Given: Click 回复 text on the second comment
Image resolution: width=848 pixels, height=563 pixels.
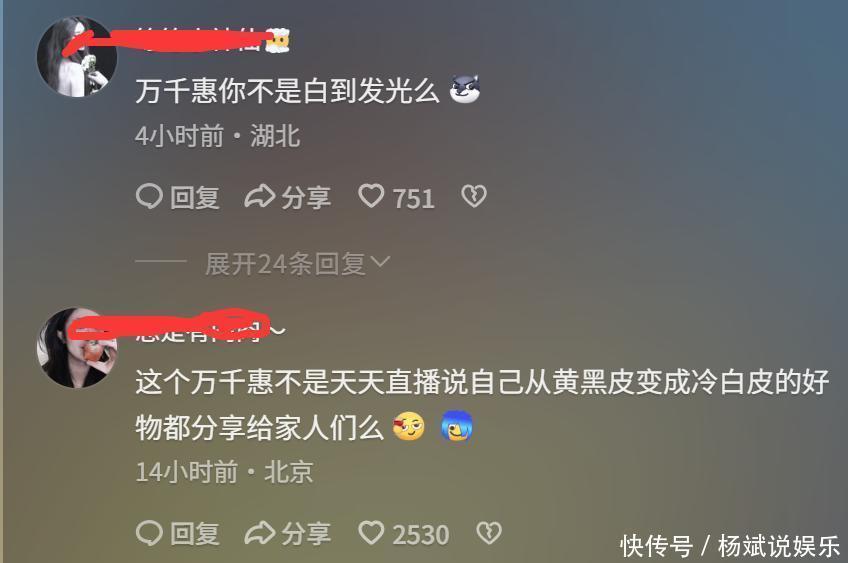Looking at the screenshot, I should 195,534.
